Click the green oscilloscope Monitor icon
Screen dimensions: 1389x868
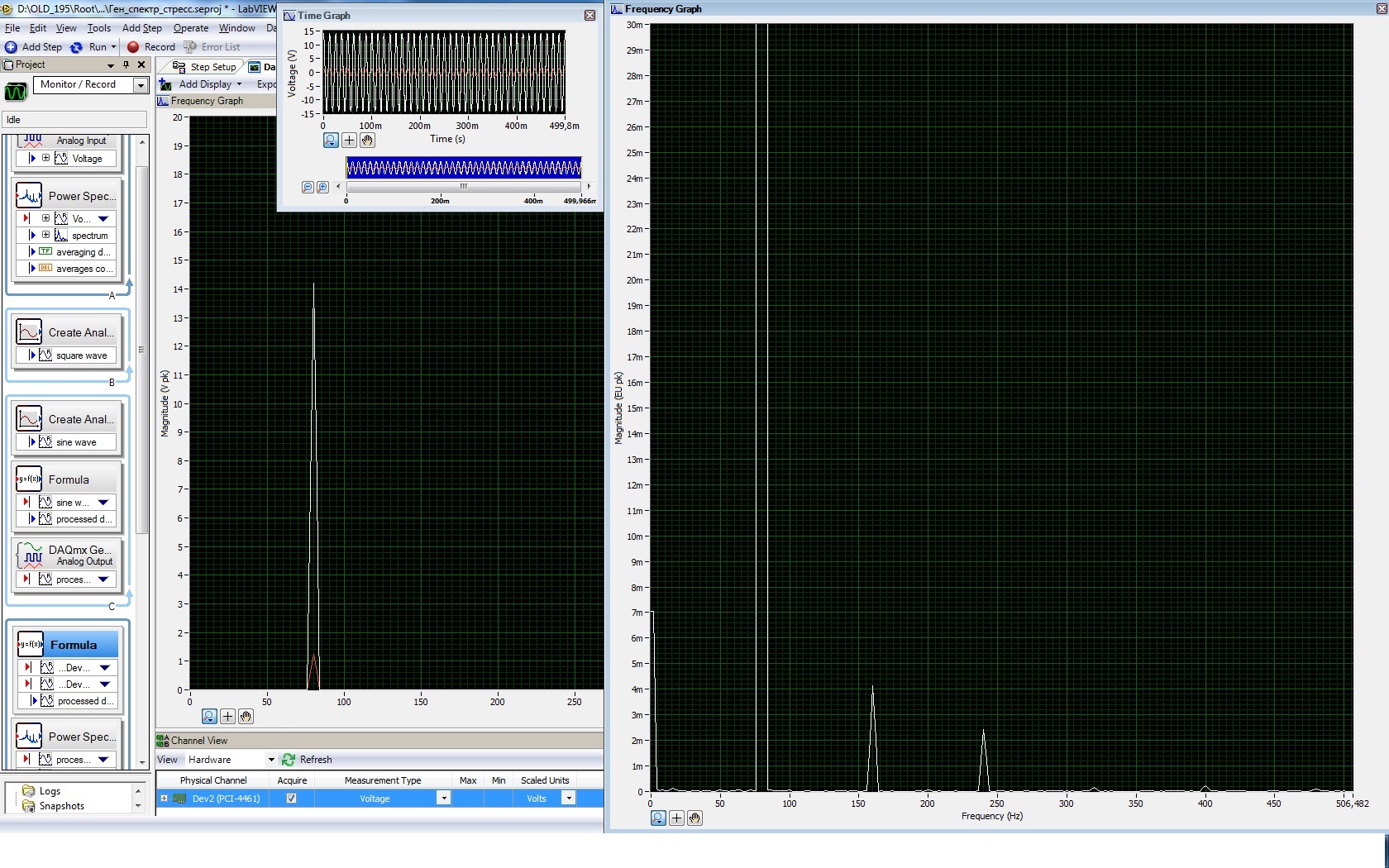click(x=16, y=91)
